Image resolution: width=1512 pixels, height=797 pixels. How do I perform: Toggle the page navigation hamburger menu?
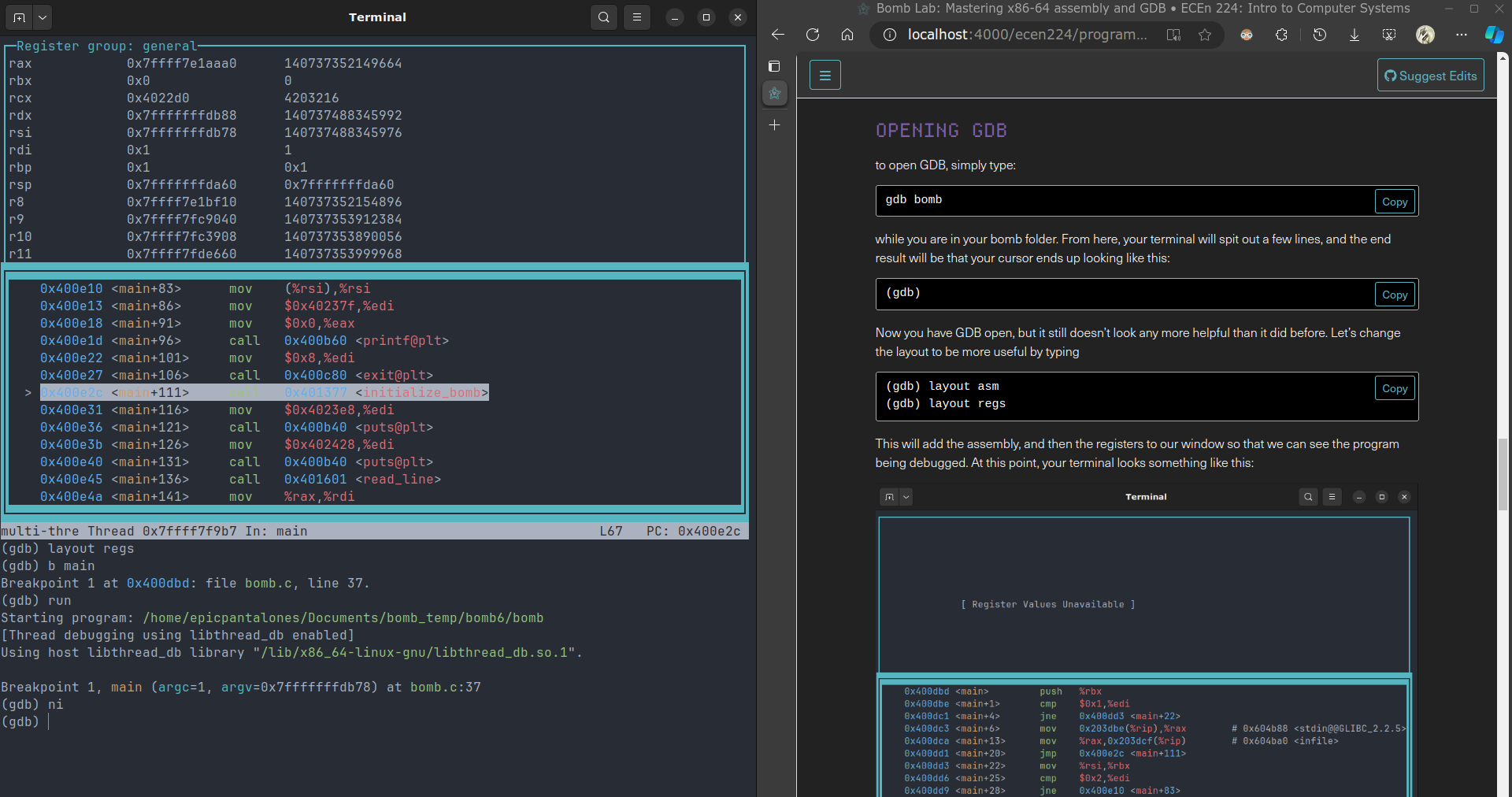(x=825, y=76)
